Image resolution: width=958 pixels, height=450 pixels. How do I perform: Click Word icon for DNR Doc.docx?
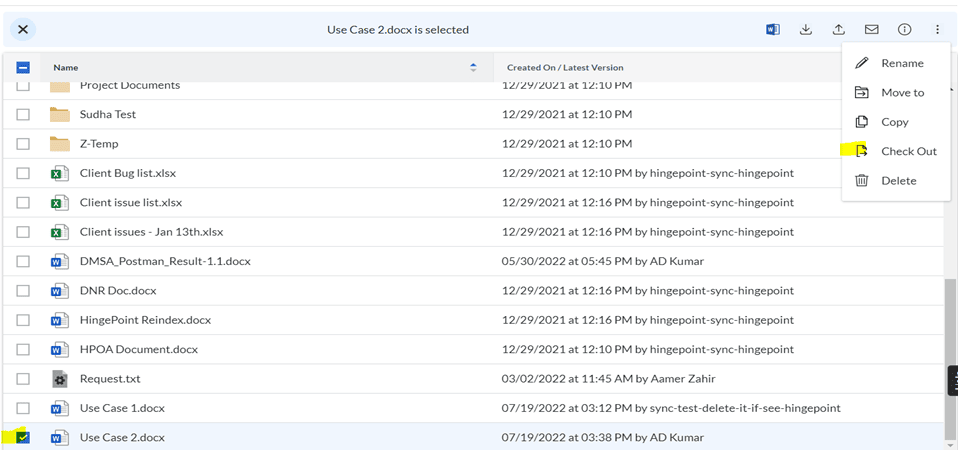(x=59, y=291)
